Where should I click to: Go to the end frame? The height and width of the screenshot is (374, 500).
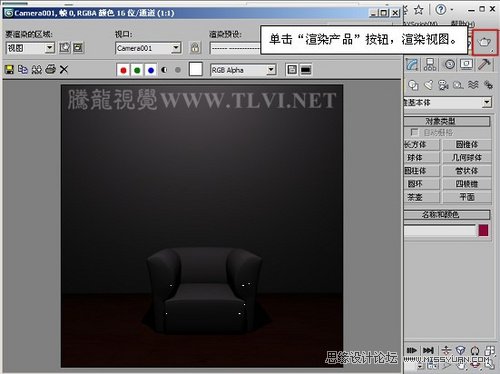[428, 350]
